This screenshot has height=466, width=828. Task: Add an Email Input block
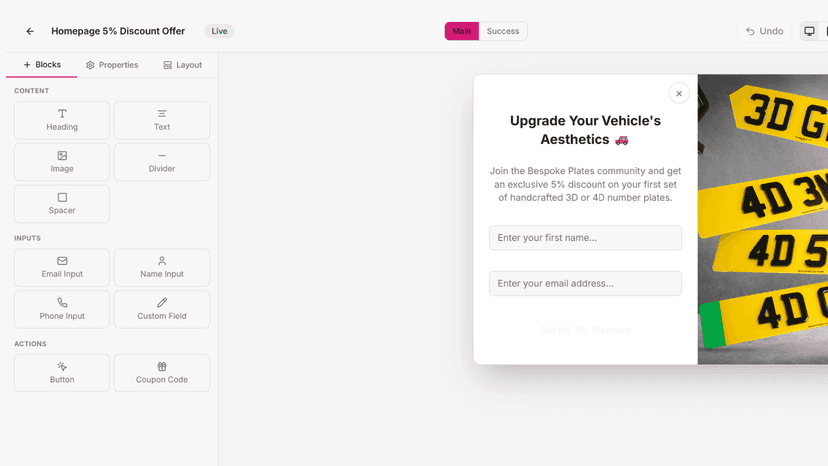click(62, 268)
